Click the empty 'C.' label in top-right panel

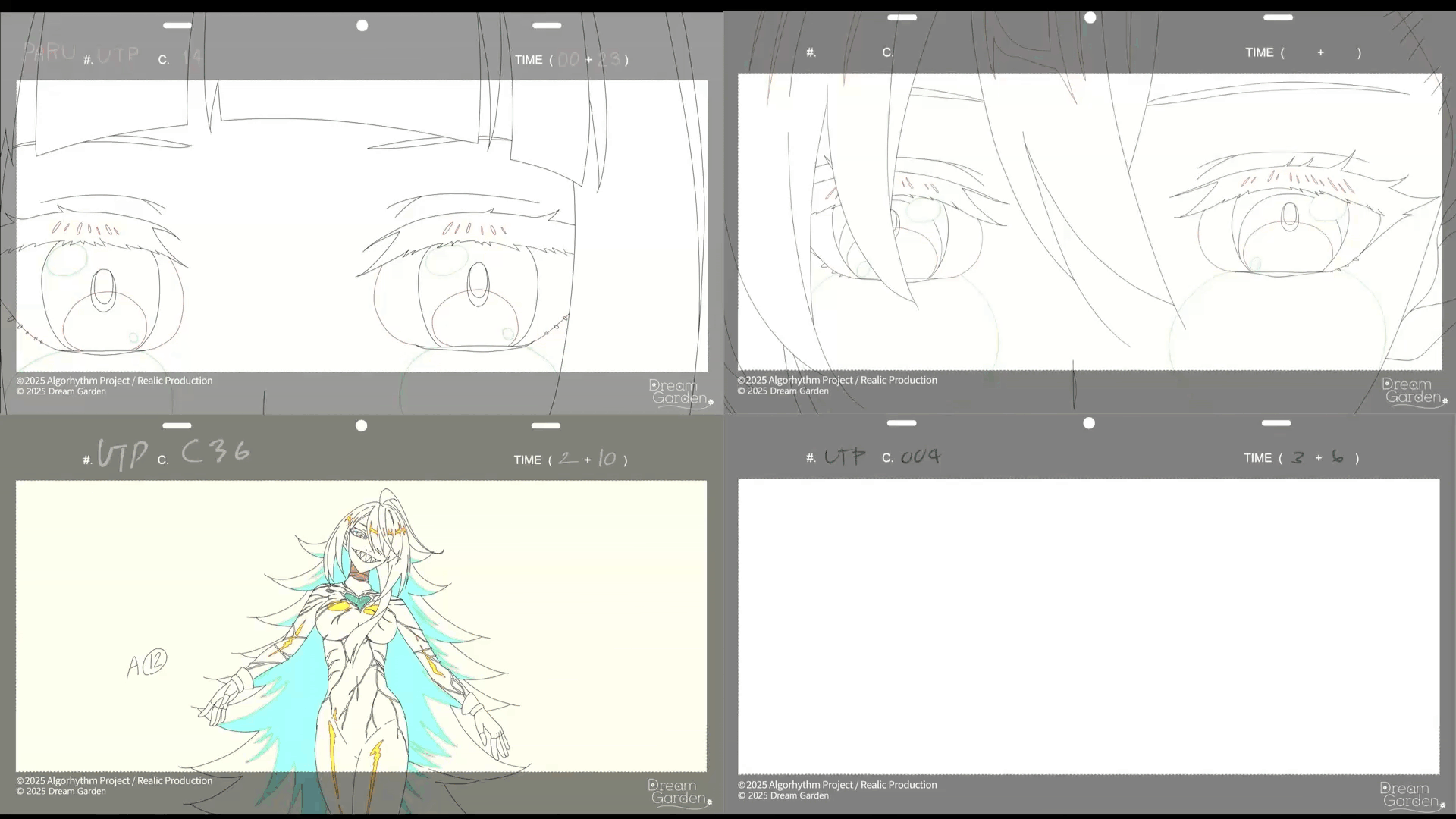[888, 52]
